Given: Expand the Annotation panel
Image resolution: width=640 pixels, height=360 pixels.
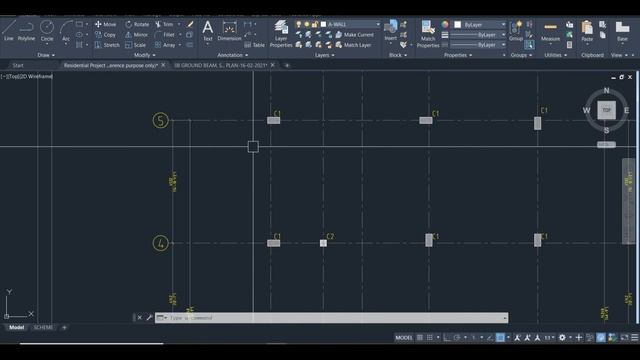Looking at the screenshot, I should (x=232, y=55).
